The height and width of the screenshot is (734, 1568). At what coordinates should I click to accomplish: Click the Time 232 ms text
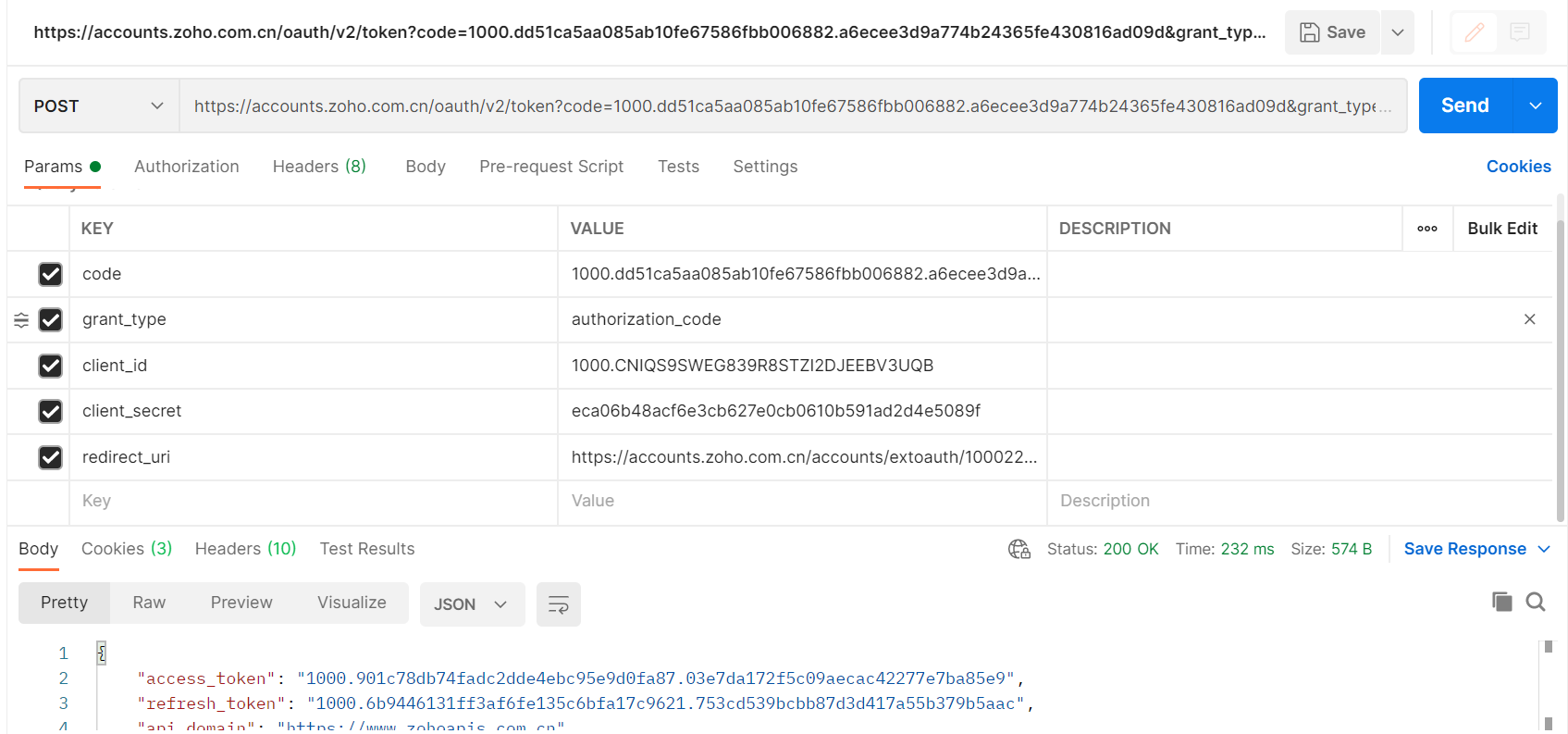1225,549
